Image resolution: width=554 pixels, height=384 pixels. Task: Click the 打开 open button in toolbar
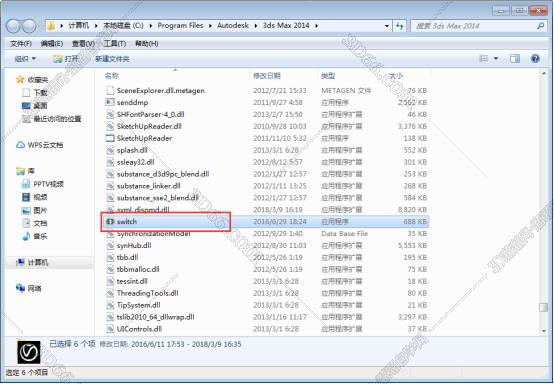(x=66, y=59)
